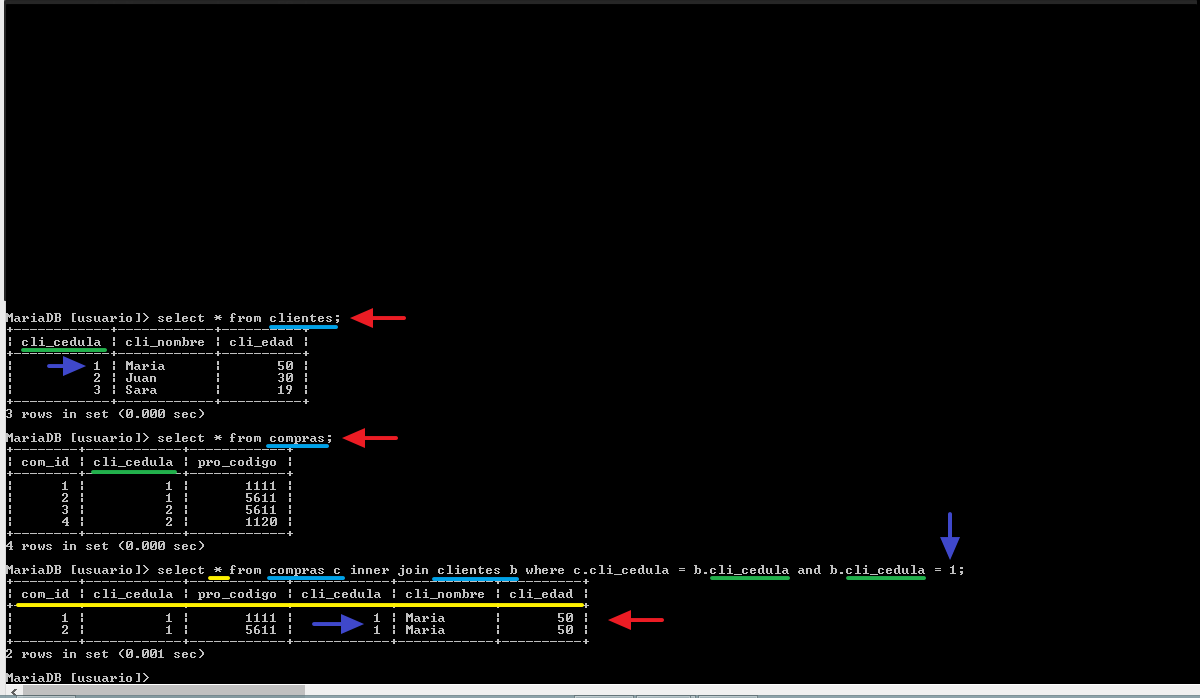Select the value 1120 in the compras table
Image resolution: width=1200 pixels, height=698 pixels.
(260, 522)
